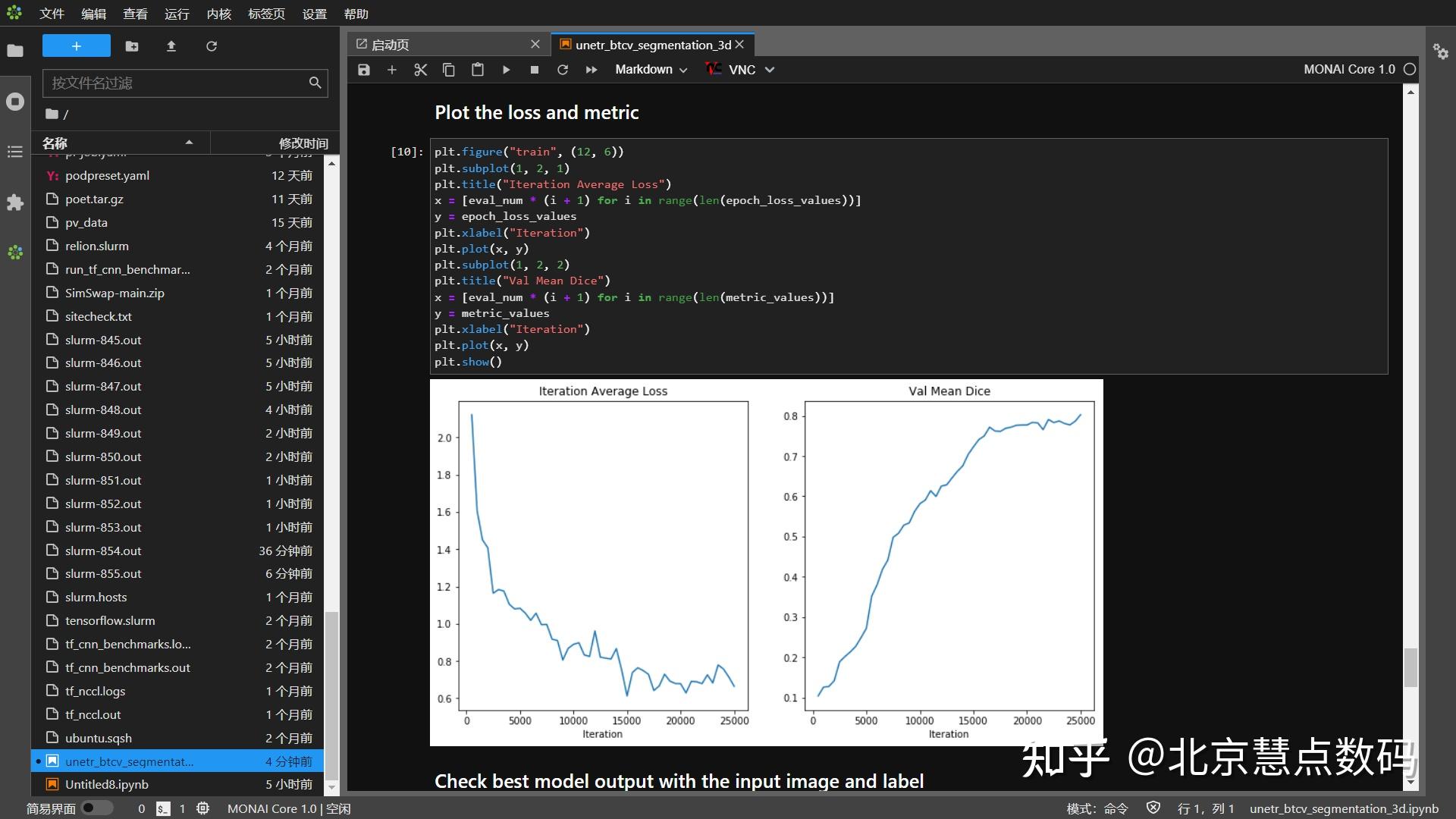Select tensorflow.slurm file

click(x=178, y=620)
